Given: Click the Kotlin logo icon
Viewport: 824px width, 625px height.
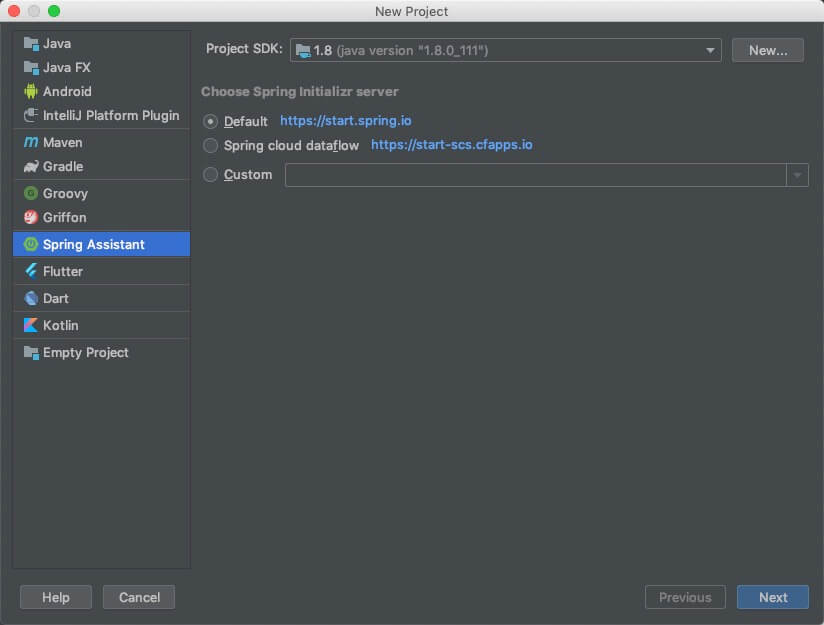Looking at the screenshot, I should click(31, 325).
